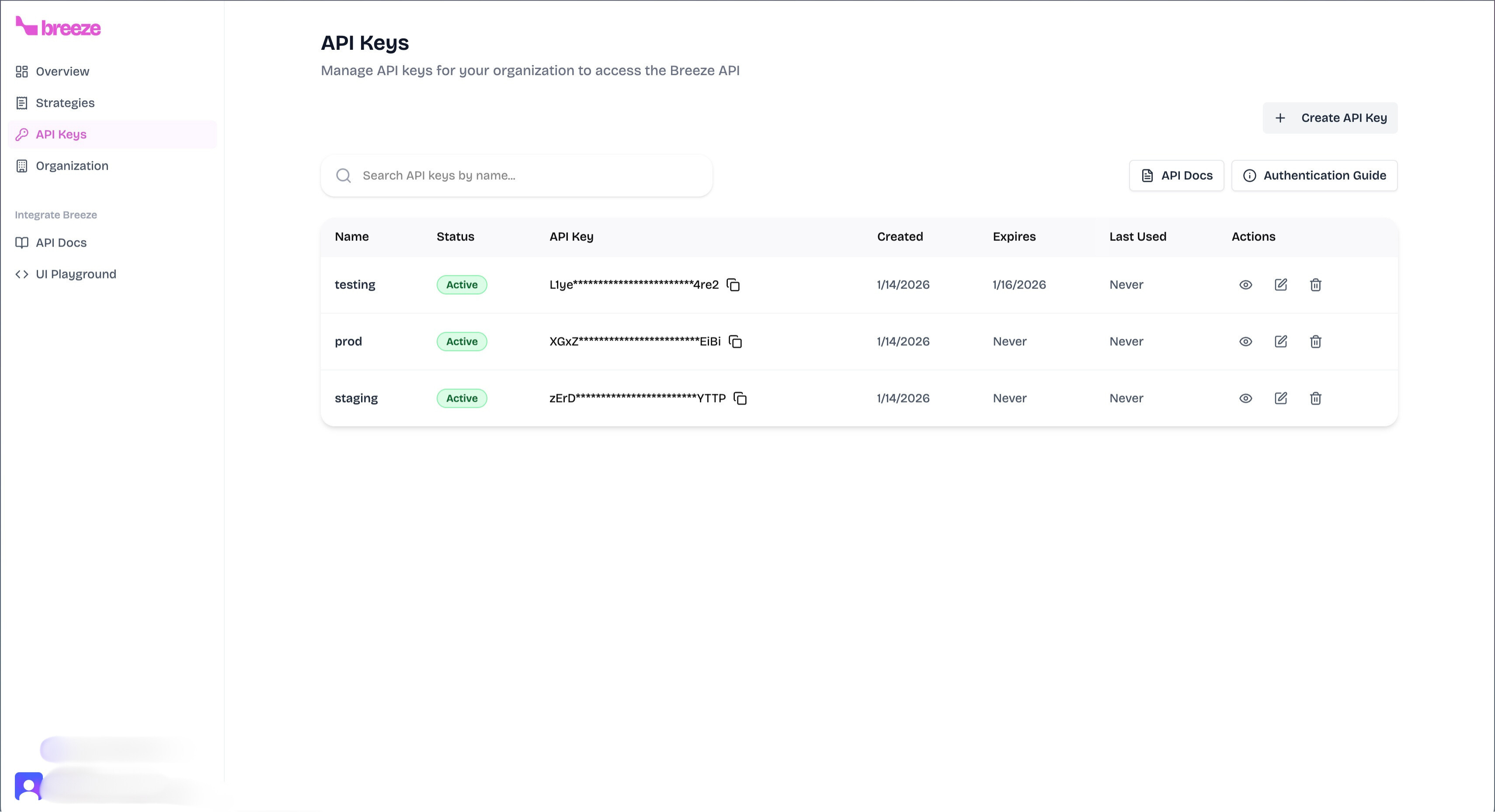Unhide the staging API key
Image resolution: width=1495 pixels, height=812 pixels.
1245,398
